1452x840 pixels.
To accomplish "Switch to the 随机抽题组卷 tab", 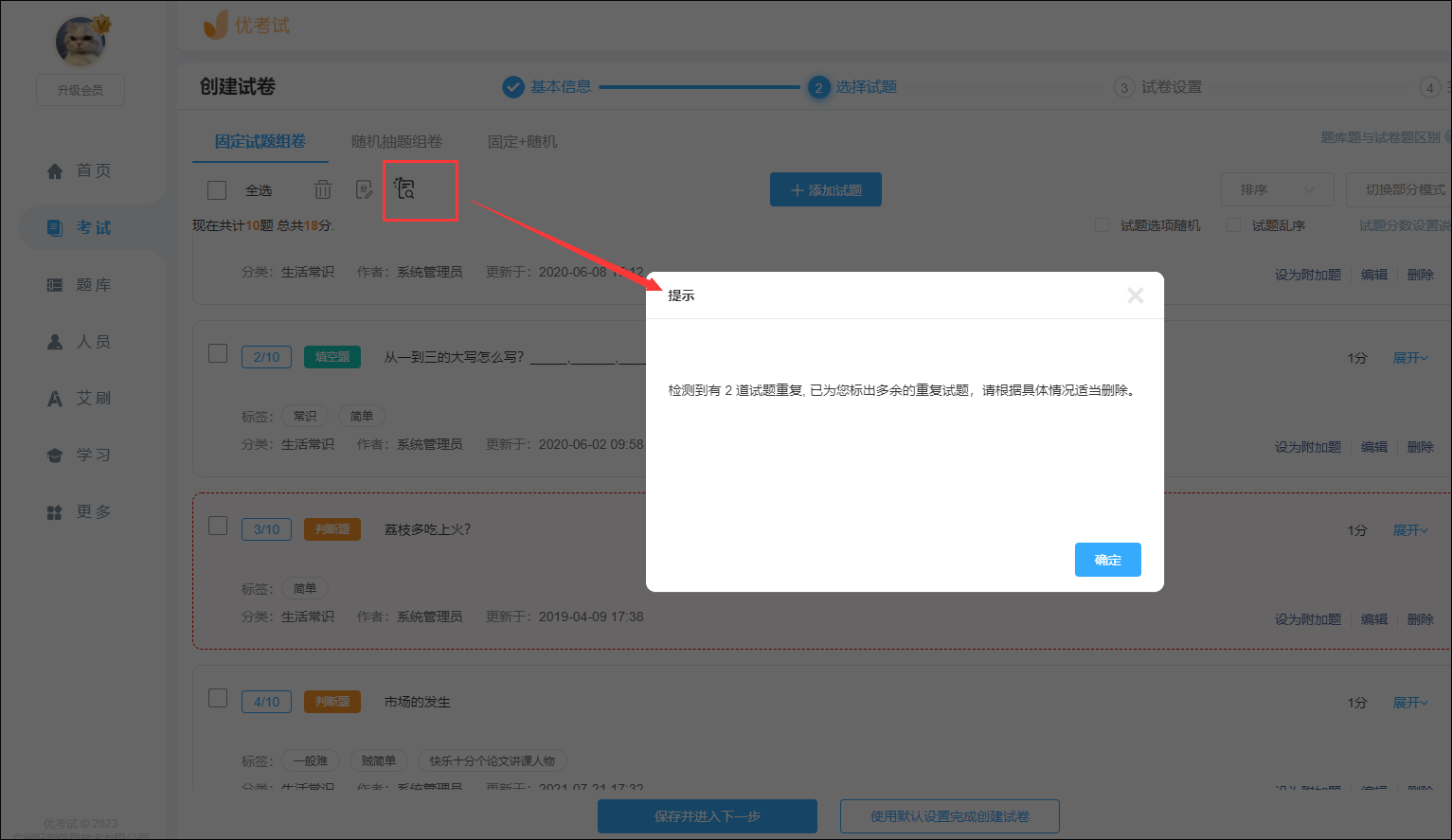I will [x=396, y=141].
